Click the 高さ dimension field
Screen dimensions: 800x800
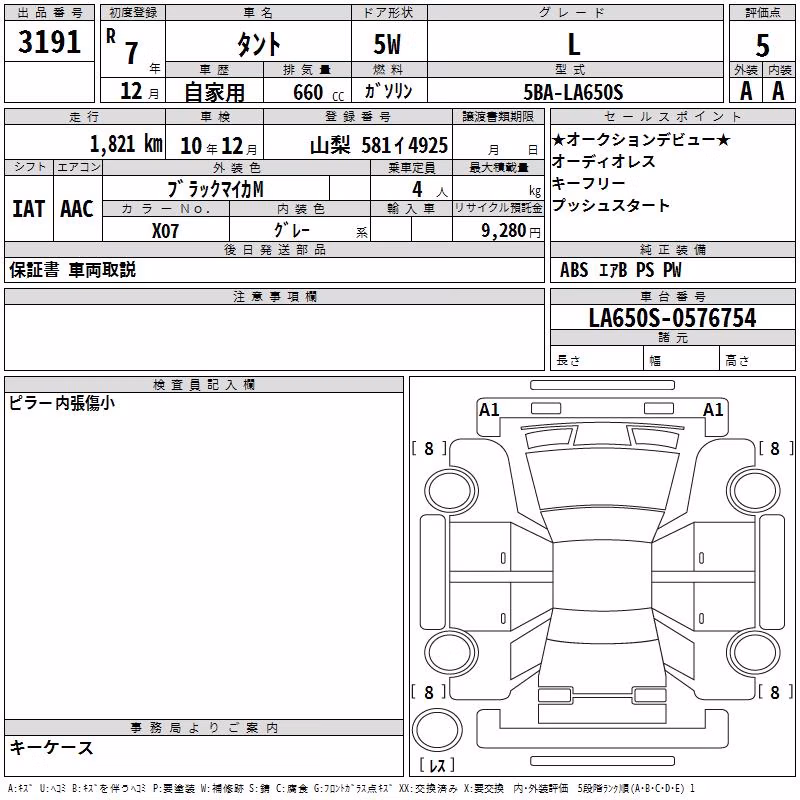pos(758,360)
